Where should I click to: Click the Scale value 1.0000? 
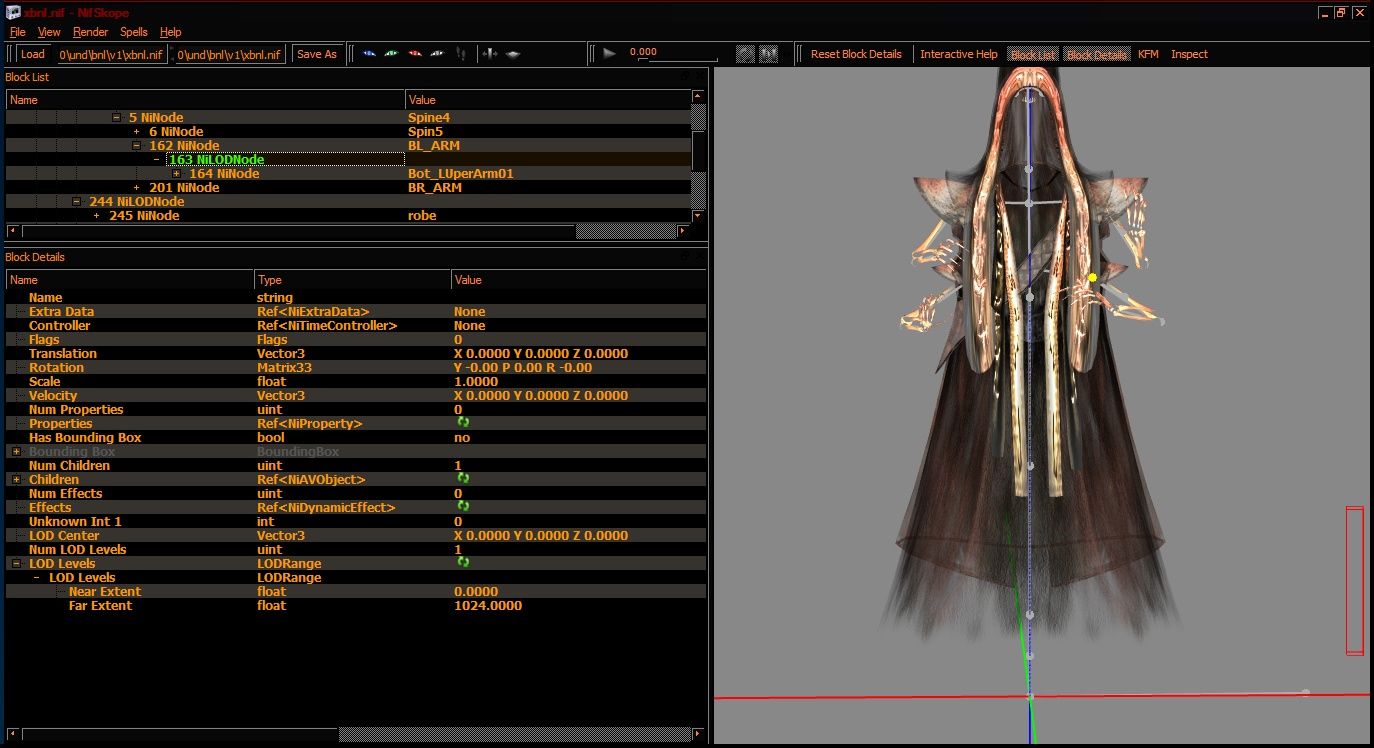(476, 381)
